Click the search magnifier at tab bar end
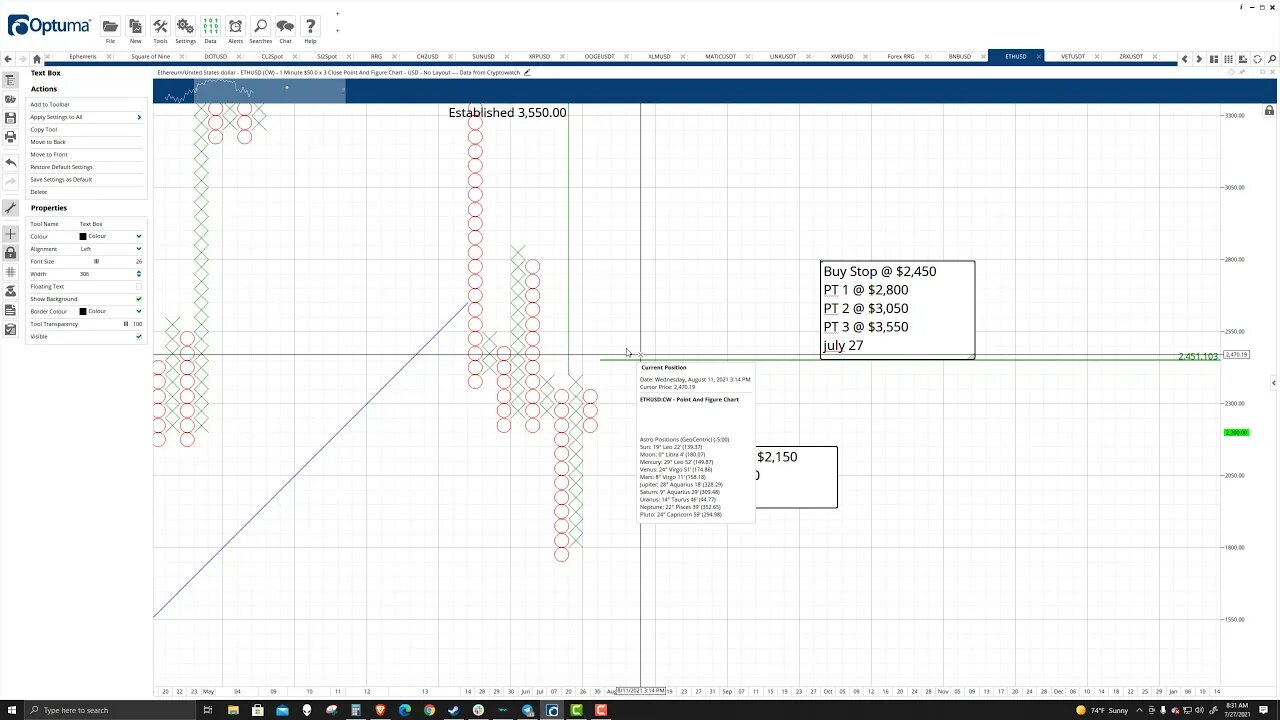The height and width of the screenshot is (720, 1280). (1270, 59)
